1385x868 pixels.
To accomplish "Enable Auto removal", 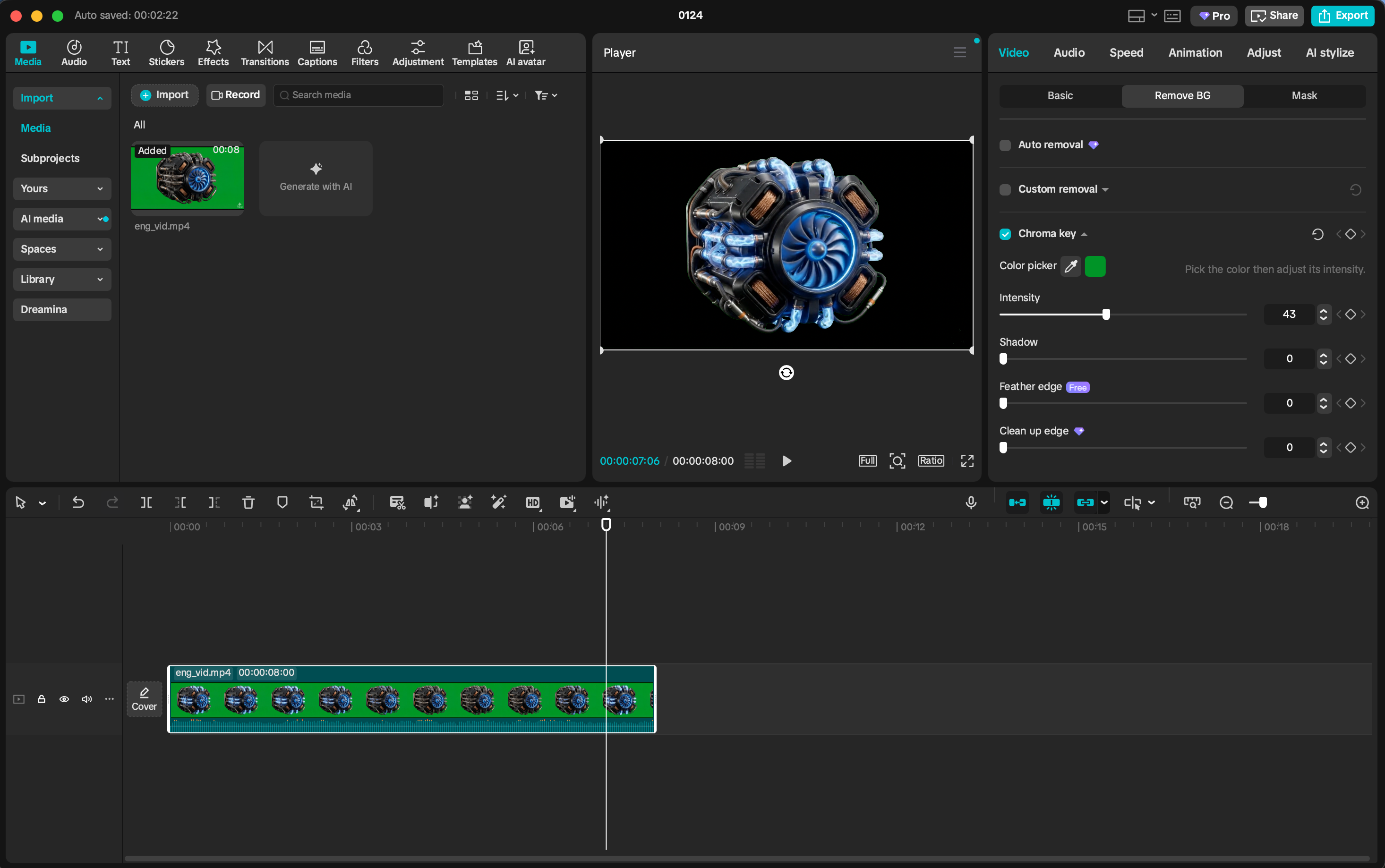I will click(x=1005, y=145).
